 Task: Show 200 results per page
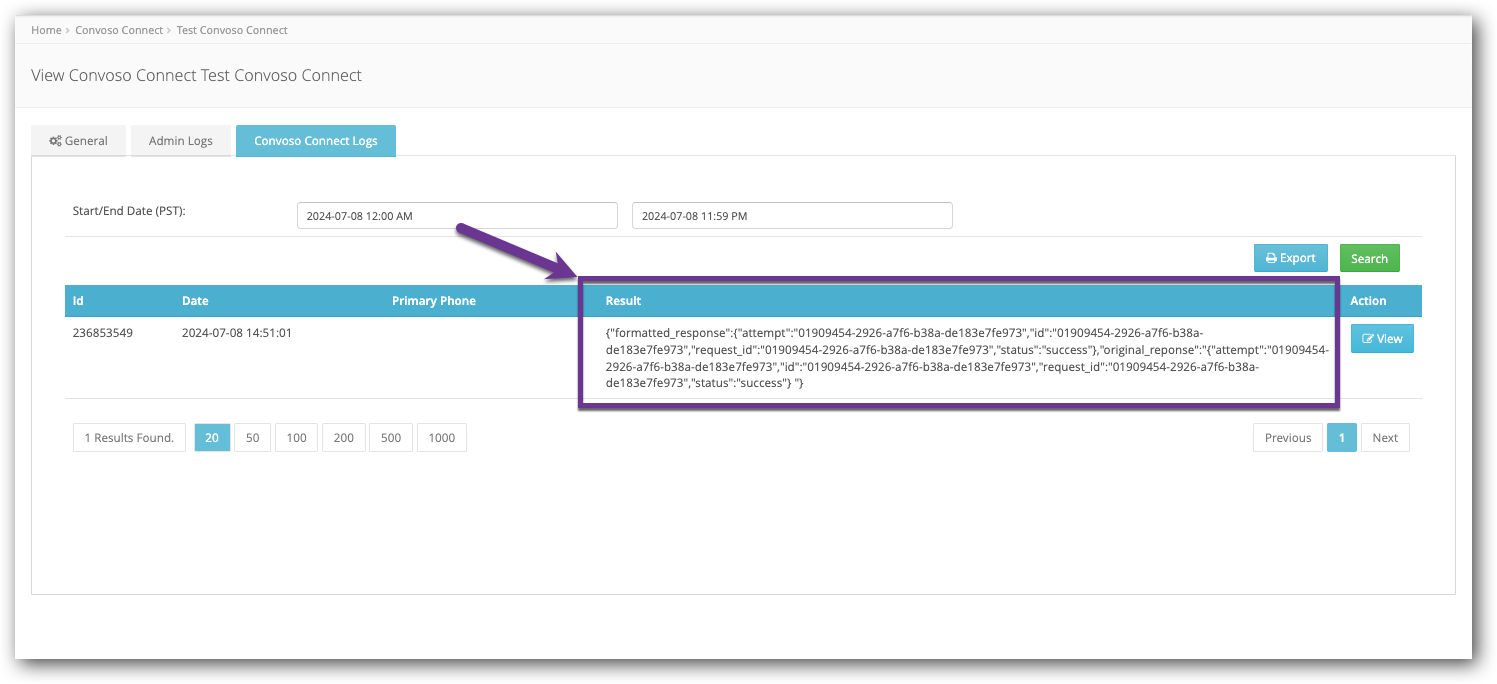point(344,438)
